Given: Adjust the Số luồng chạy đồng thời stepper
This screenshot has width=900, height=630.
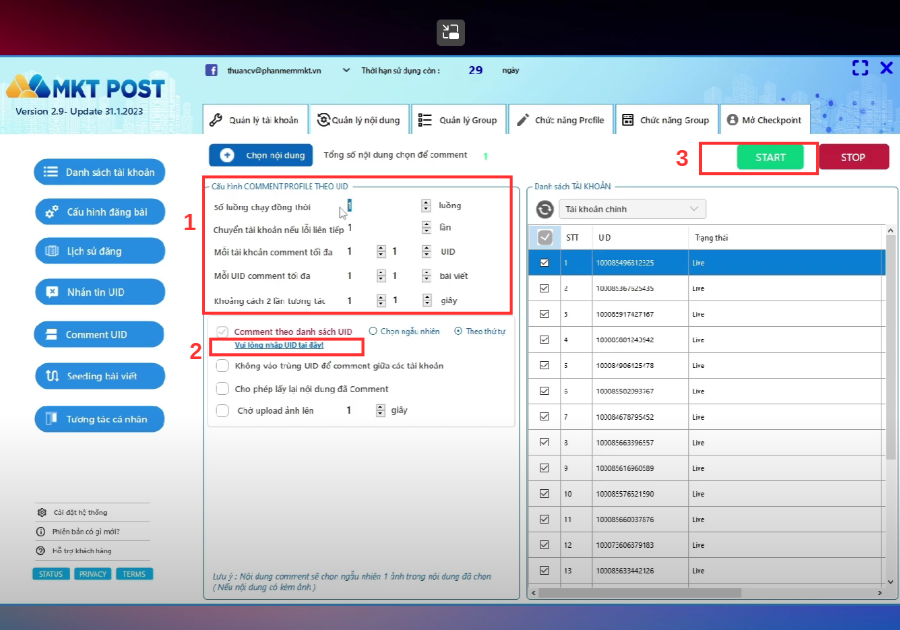Looking at the screenshot, I should (426, 205).
